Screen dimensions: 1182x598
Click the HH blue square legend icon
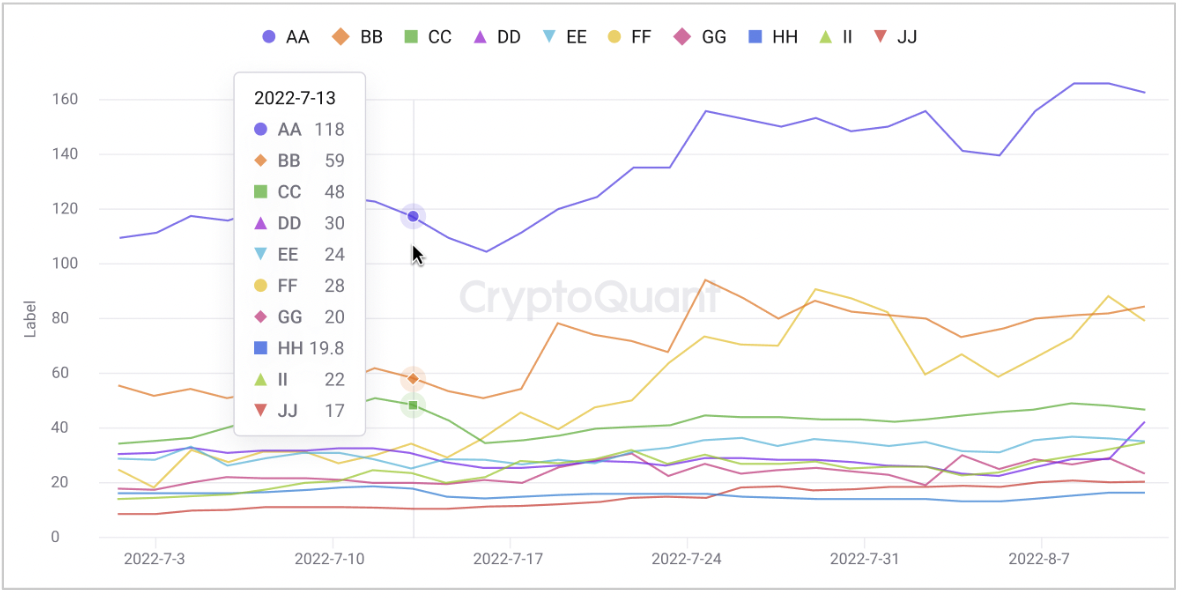point(755,37)
